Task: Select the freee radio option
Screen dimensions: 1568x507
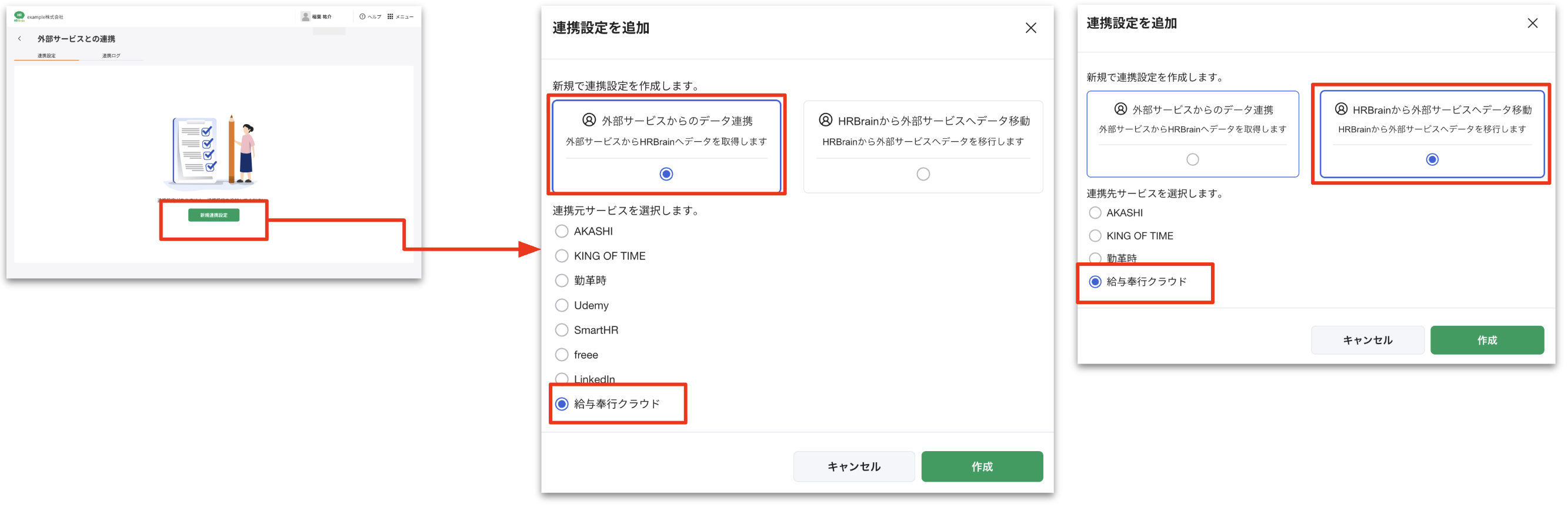Action: click(561, 354)
